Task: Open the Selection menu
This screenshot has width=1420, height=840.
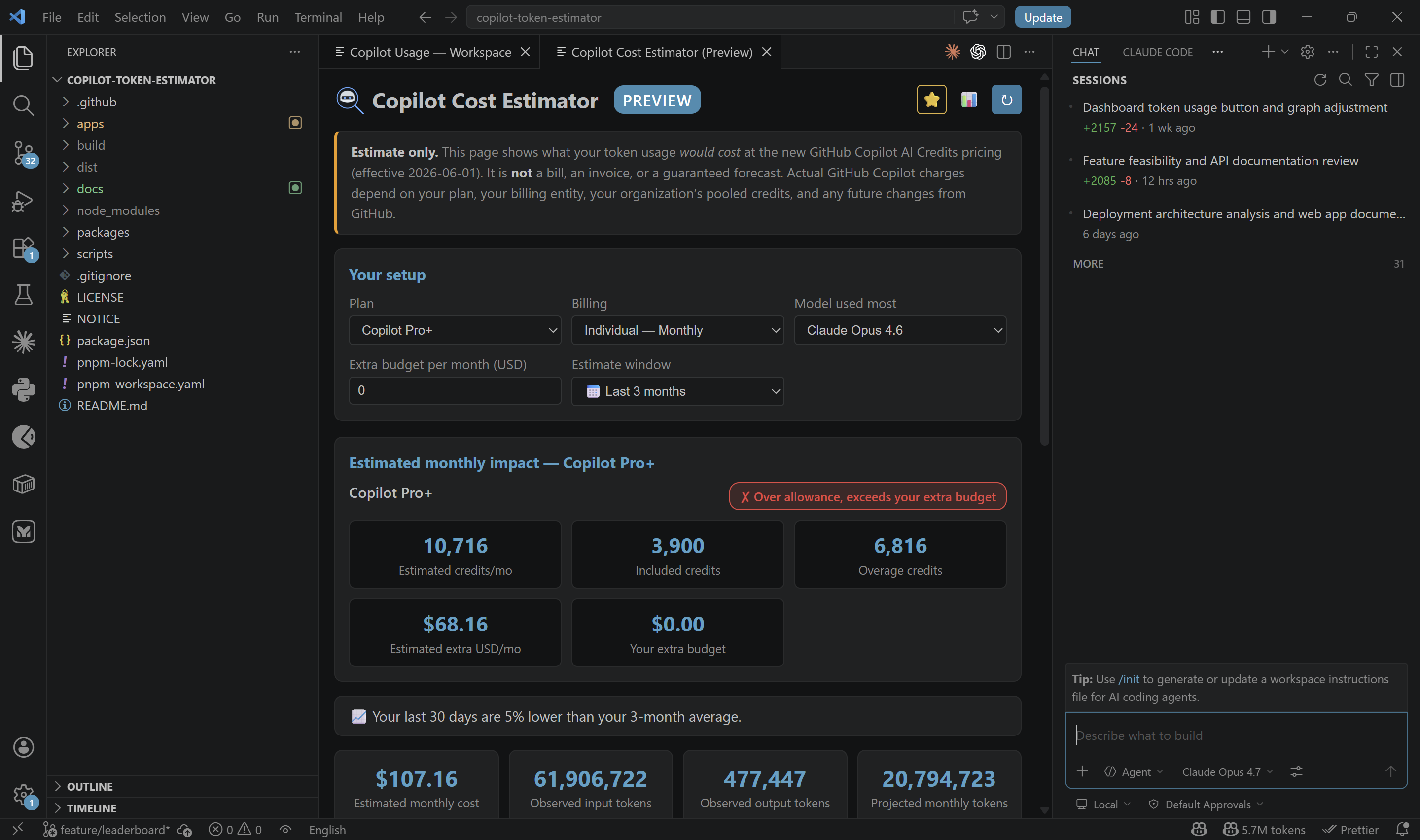Action: (x=140, y=17)
